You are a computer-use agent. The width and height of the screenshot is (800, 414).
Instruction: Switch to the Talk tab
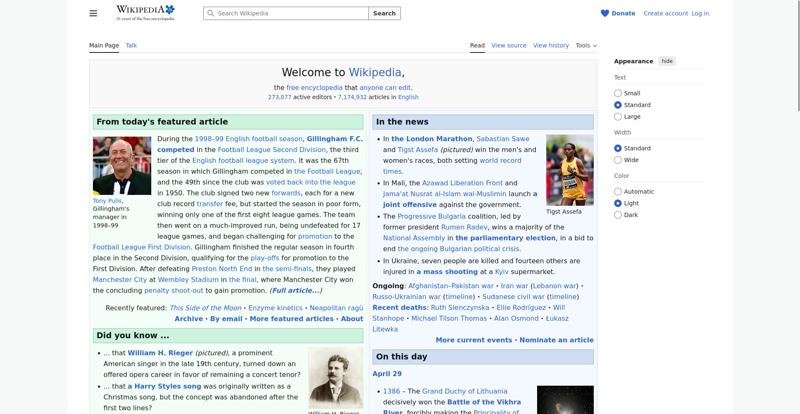[131, 45]
